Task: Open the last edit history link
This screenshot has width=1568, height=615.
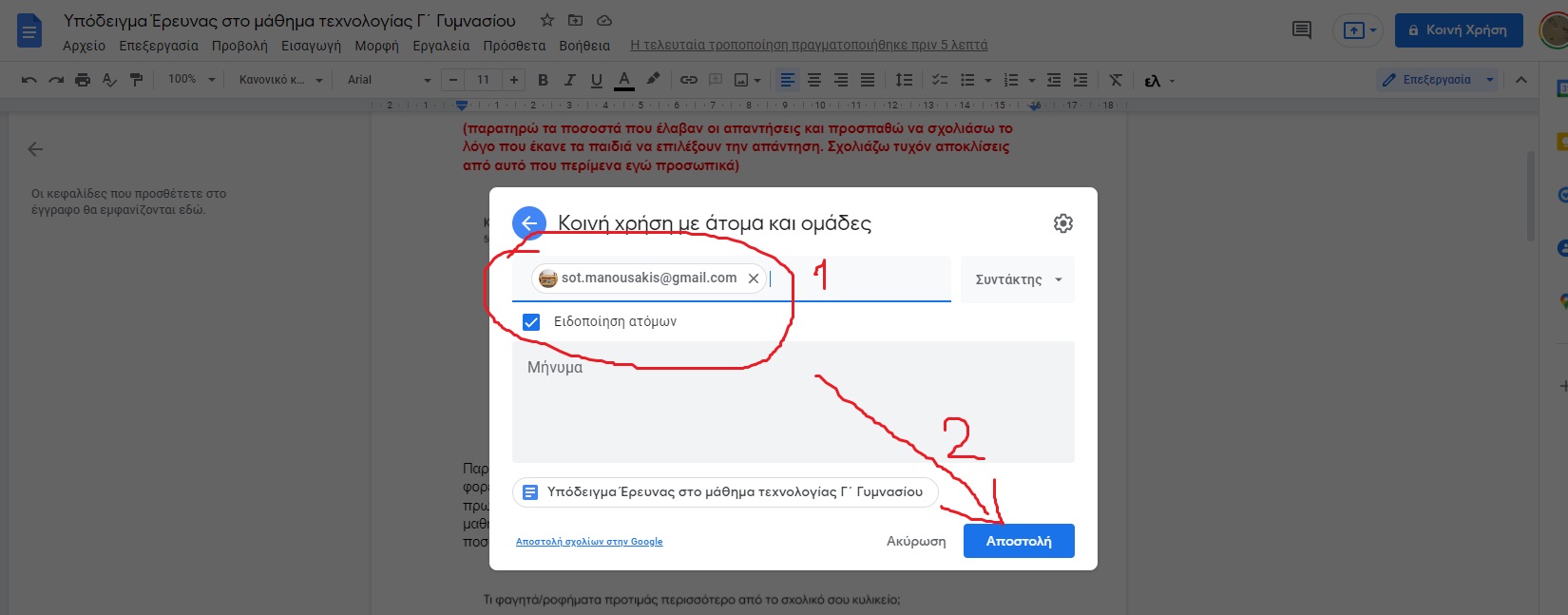Action: pos(809,45)
